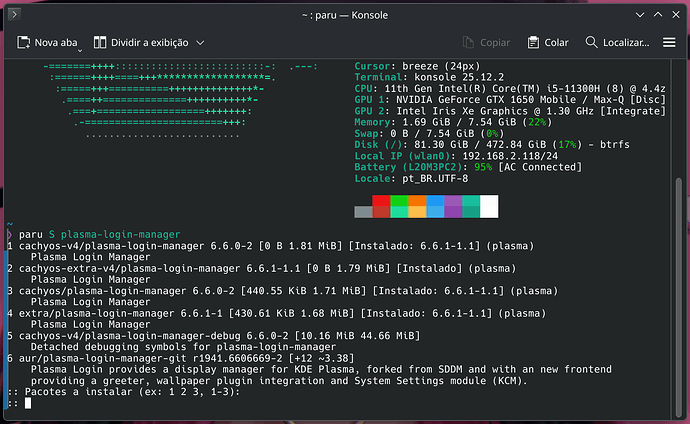Click the Dividir a exibição split view icon
690x424 pixels.
pyautogui.click(x=100, y=43)
